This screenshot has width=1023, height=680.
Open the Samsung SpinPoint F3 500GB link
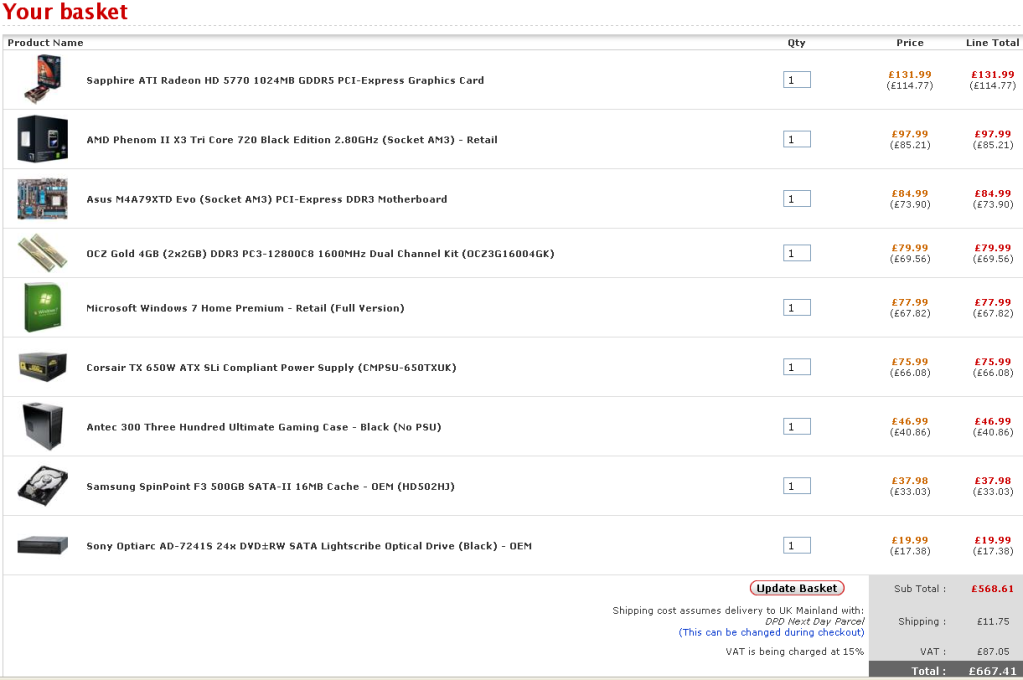(x=270, y=486)
